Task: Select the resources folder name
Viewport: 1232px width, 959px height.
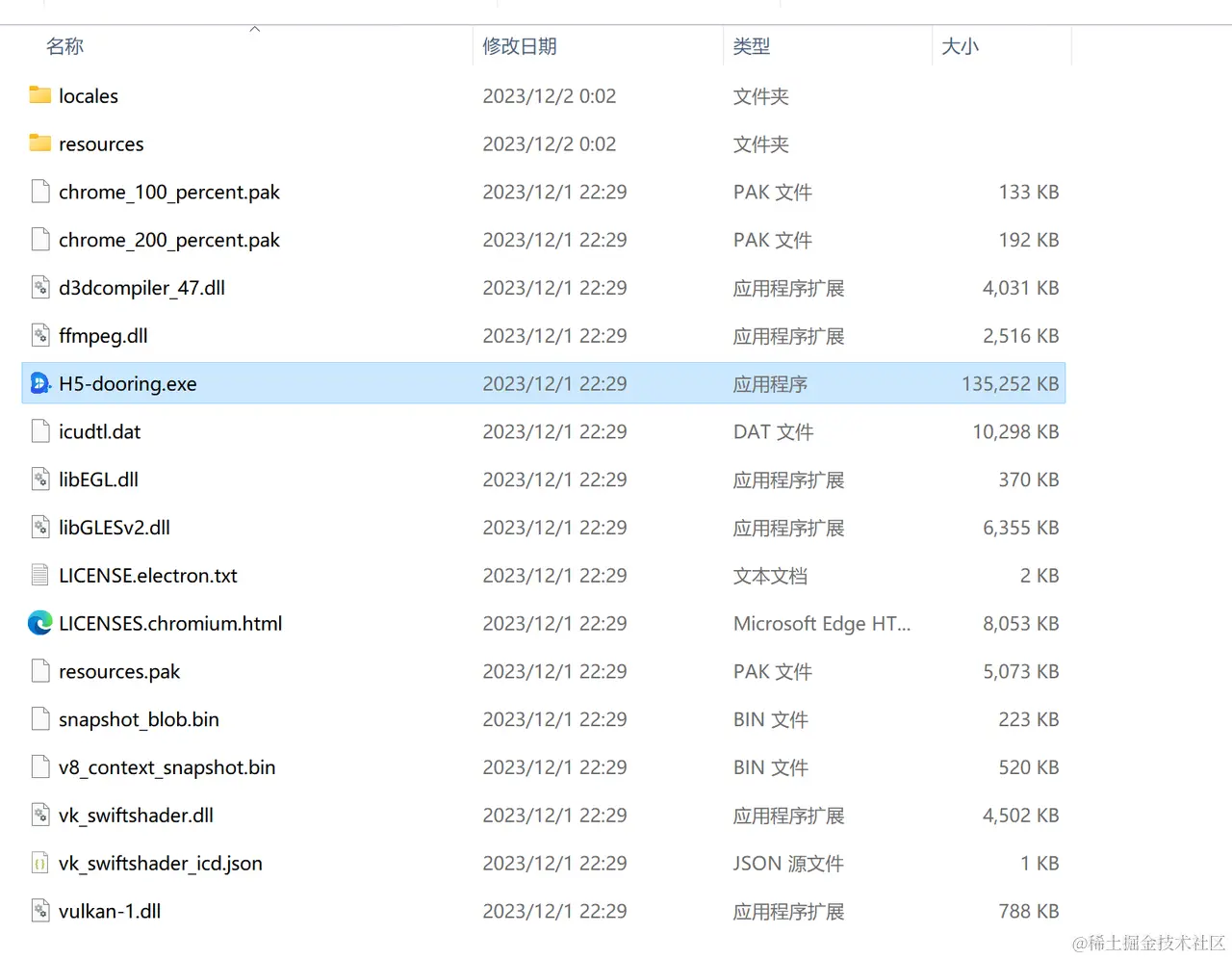Action: coord(101,144)
